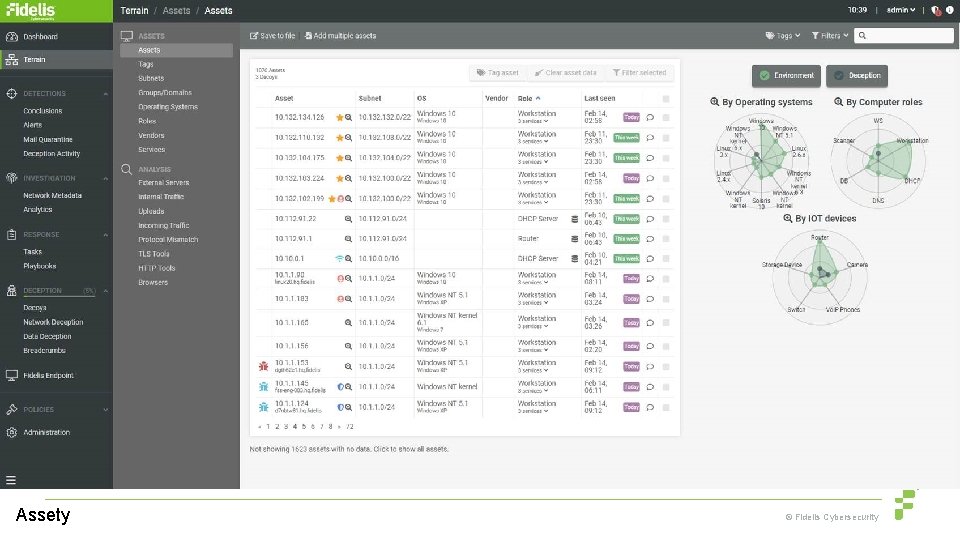Open comment icon in 10.132.134.126 row
The image size is (960, 540).
[650, 118]
